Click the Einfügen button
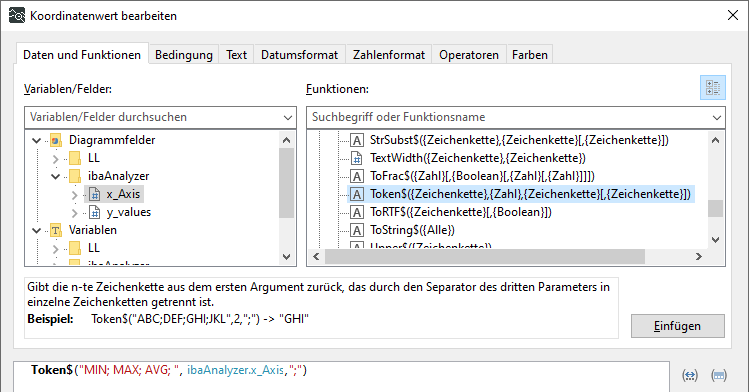 pos(677,326)
